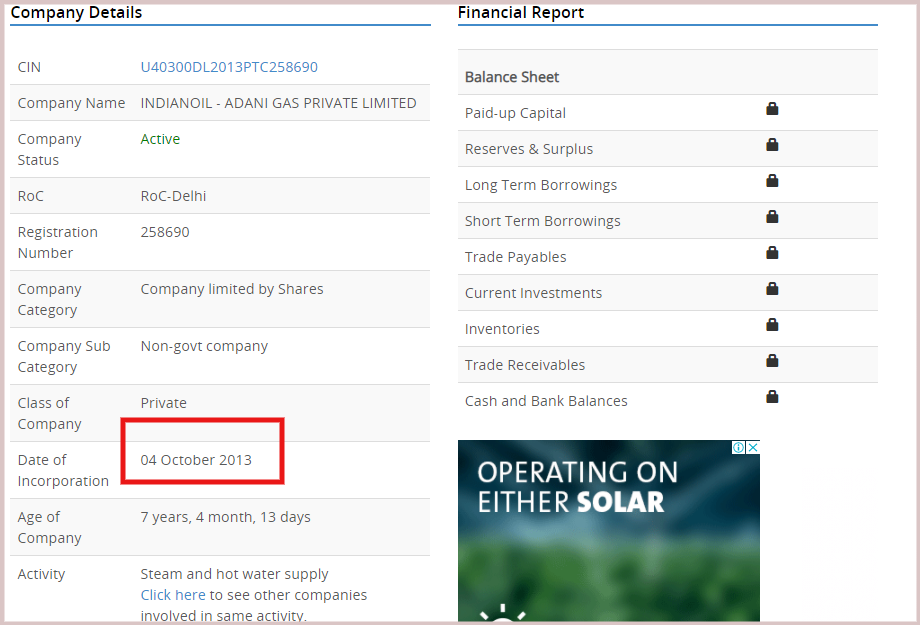Screen dimensions: 920x625
Task: Click the 'Trade Payables' row label
Action: tap(516, 257)
